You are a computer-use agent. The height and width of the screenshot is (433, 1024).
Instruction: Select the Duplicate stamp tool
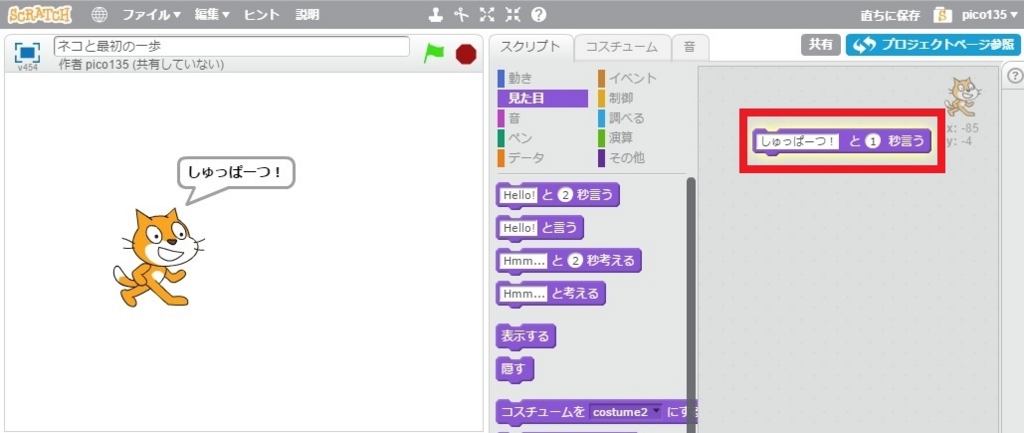click(x=436, y=14)
